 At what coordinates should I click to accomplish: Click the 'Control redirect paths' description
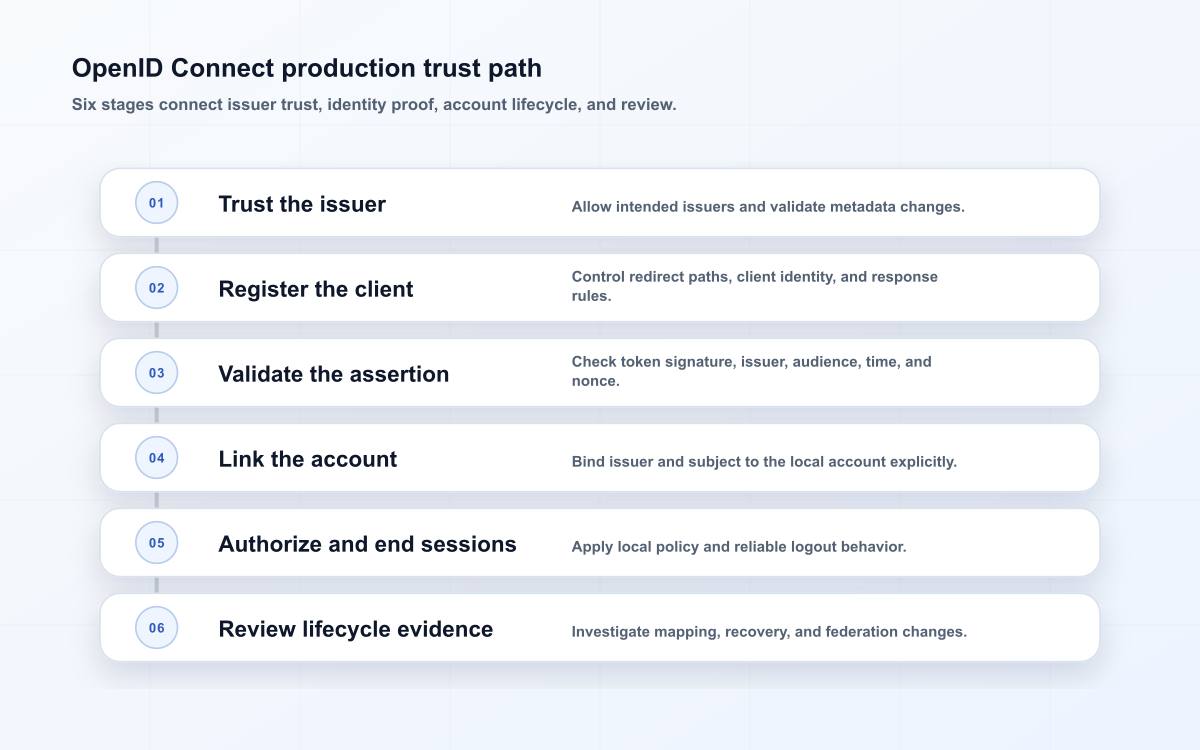pos(755,286)
